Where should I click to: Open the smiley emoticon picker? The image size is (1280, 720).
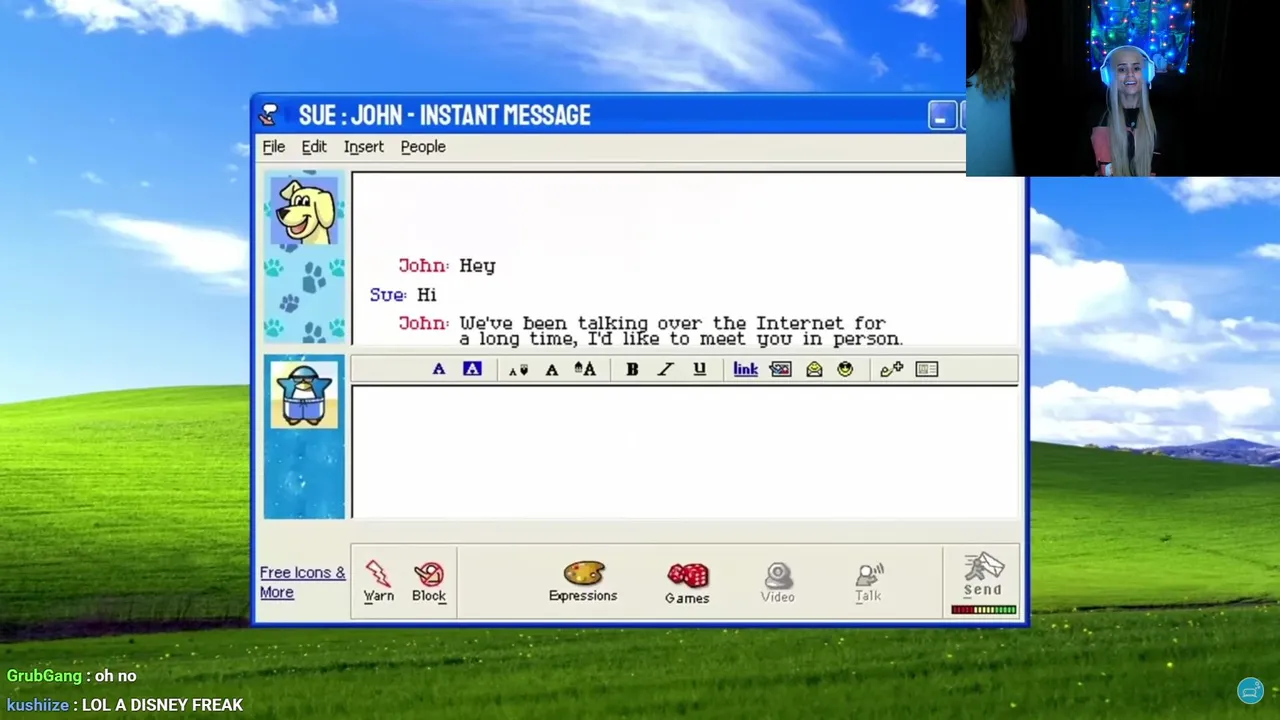click(x=845, y=369)
